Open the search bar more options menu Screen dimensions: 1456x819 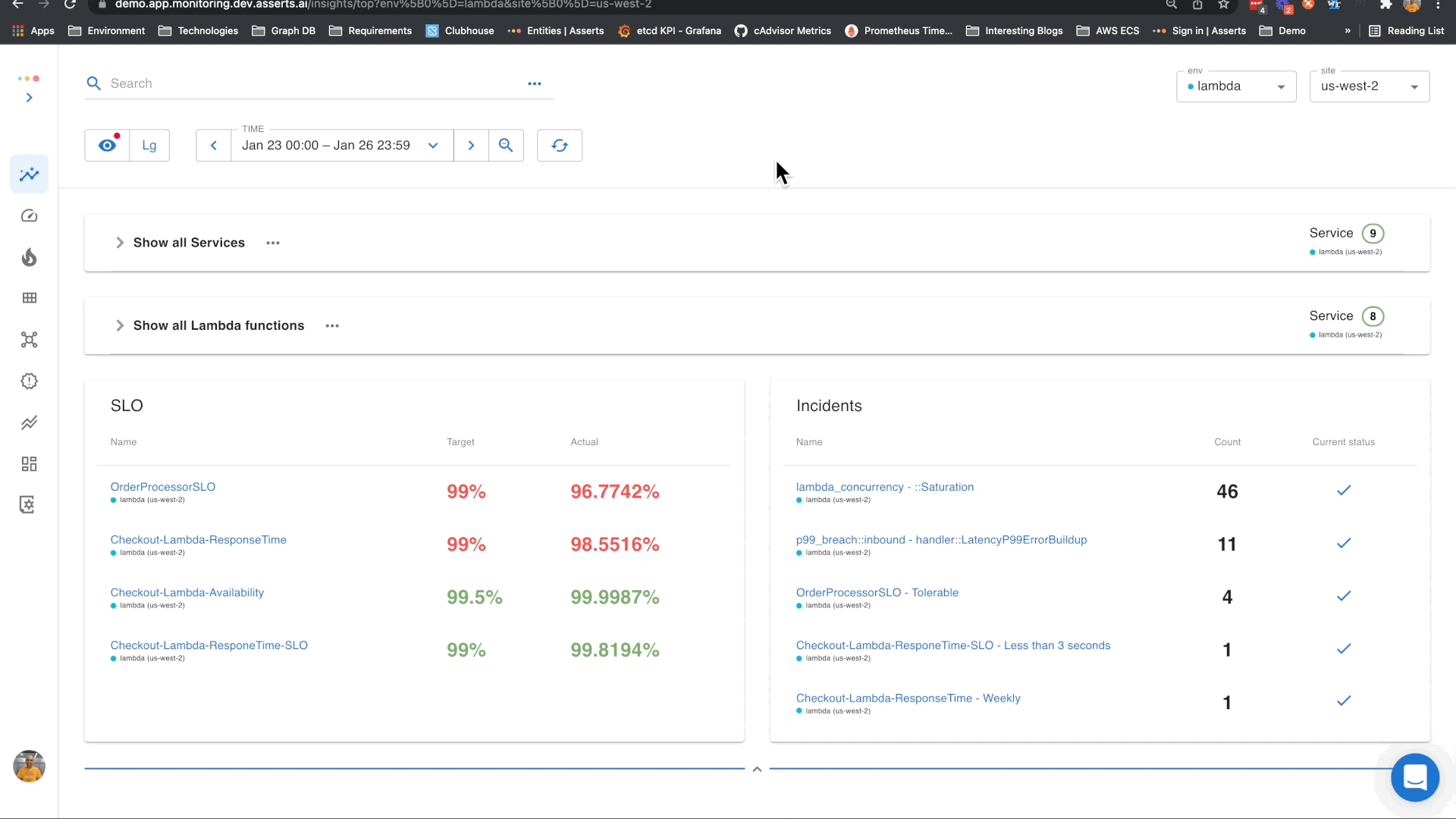tap(535, 84)
